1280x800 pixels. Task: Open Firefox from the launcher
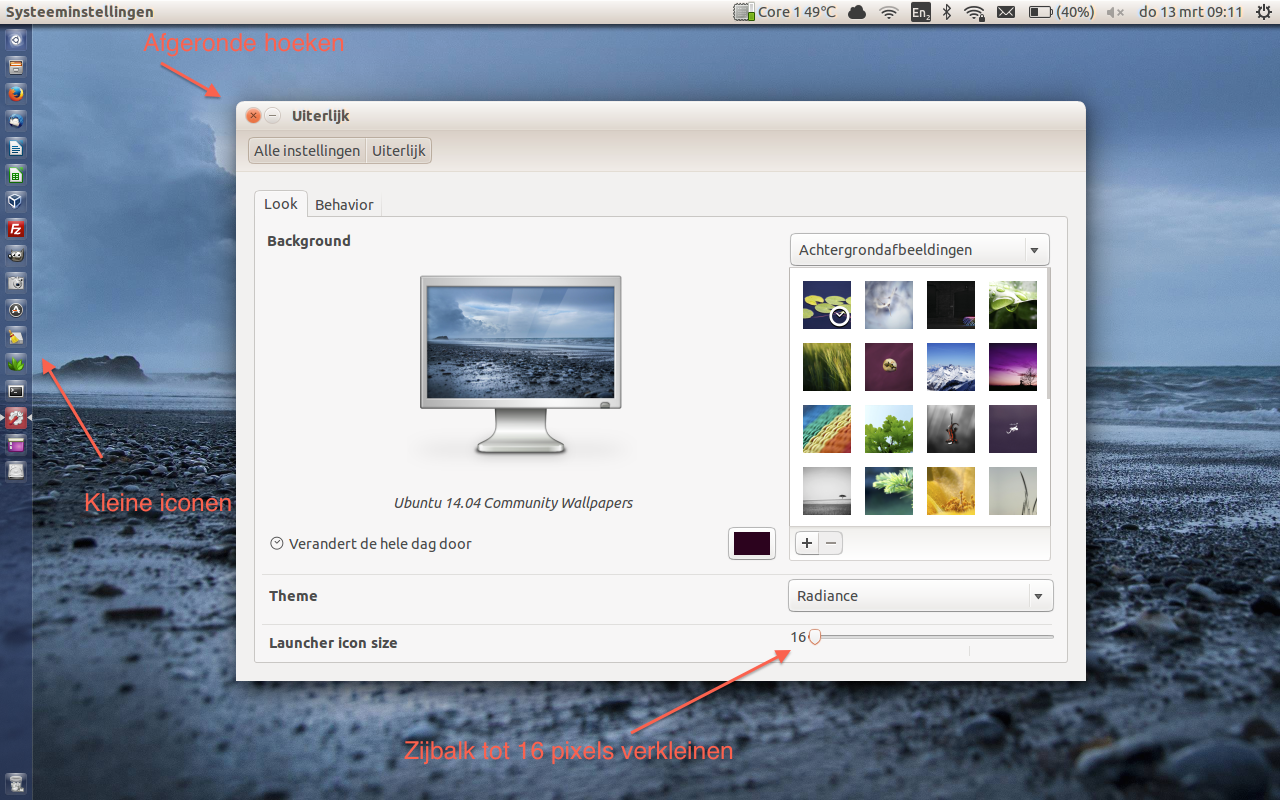(16, 94)
